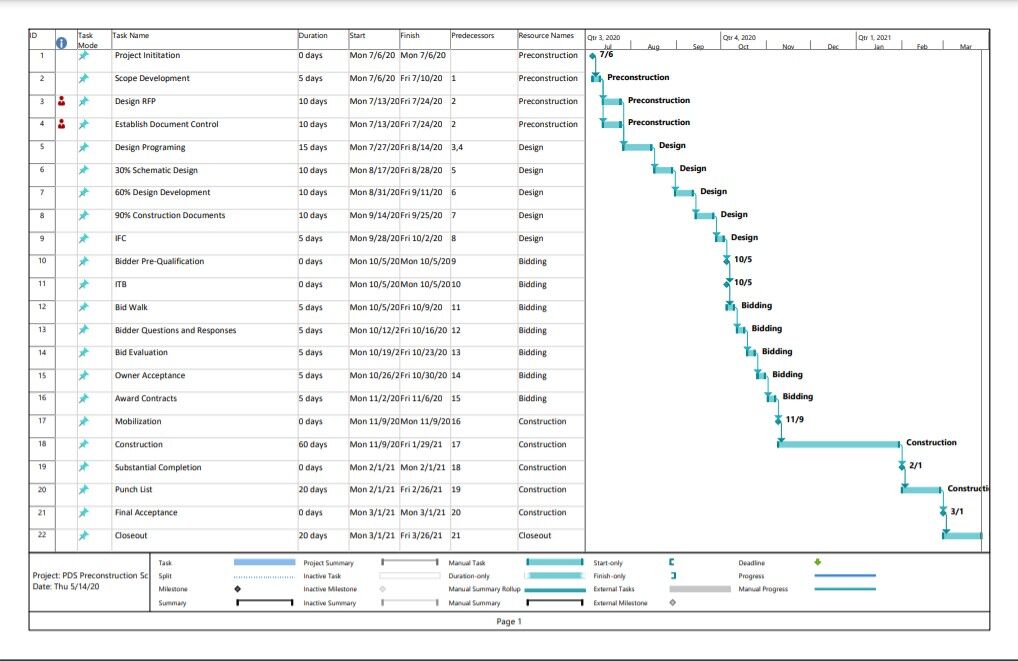Viewport: 1018px width, 661px height.
Task: Click the manual task pin icon for Project Initiation
Action: pos(83,56)
